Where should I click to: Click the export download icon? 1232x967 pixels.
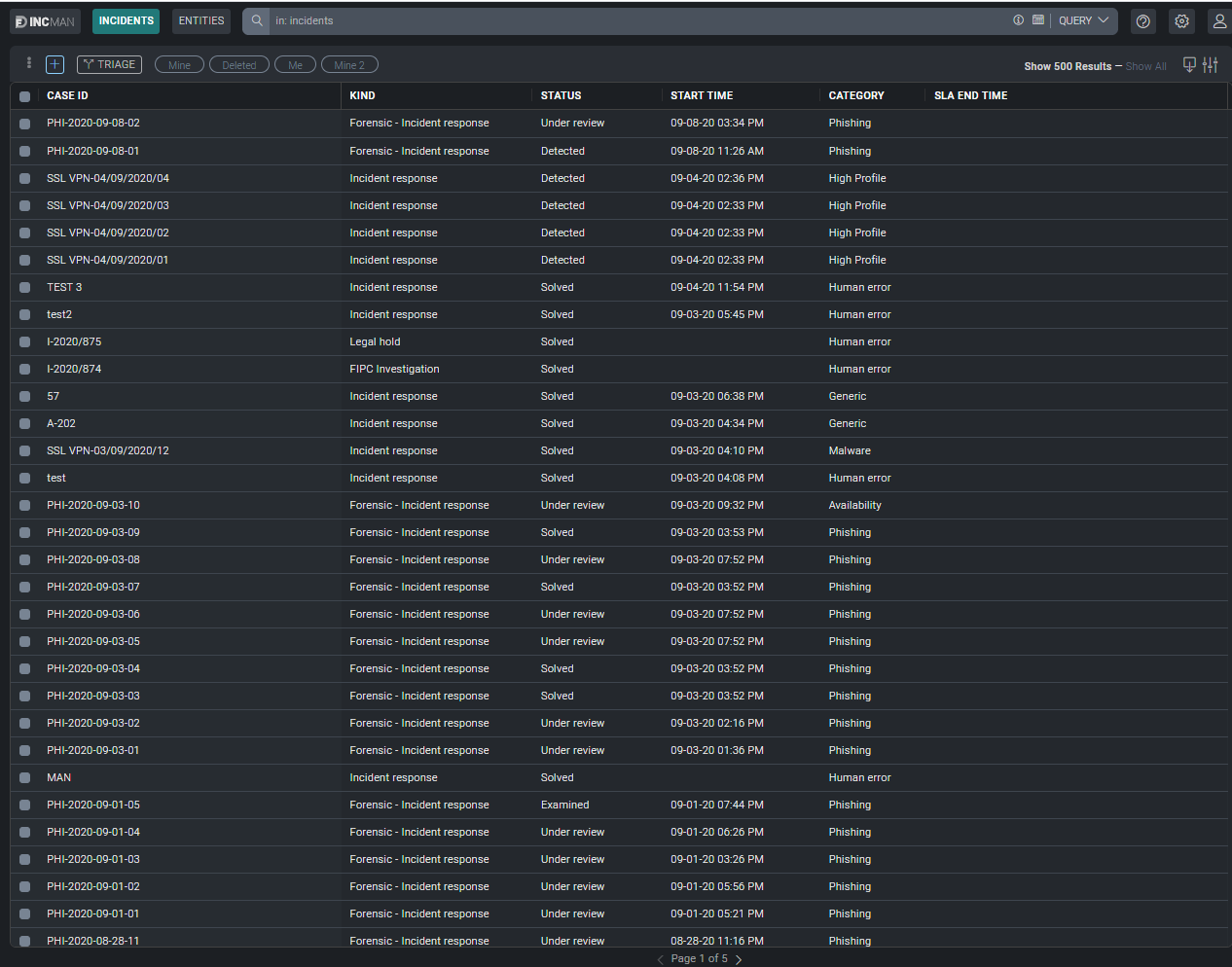point(1189,65)
